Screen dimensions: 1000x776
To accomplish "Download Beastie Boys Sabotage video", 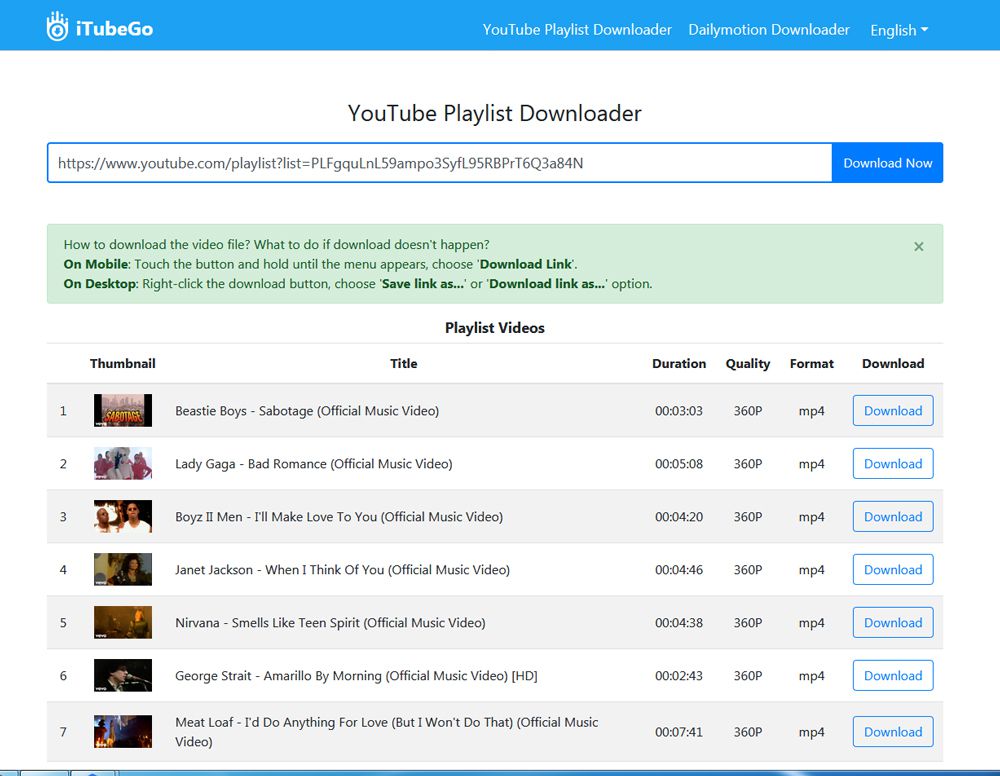I will [x=893, y=411].
